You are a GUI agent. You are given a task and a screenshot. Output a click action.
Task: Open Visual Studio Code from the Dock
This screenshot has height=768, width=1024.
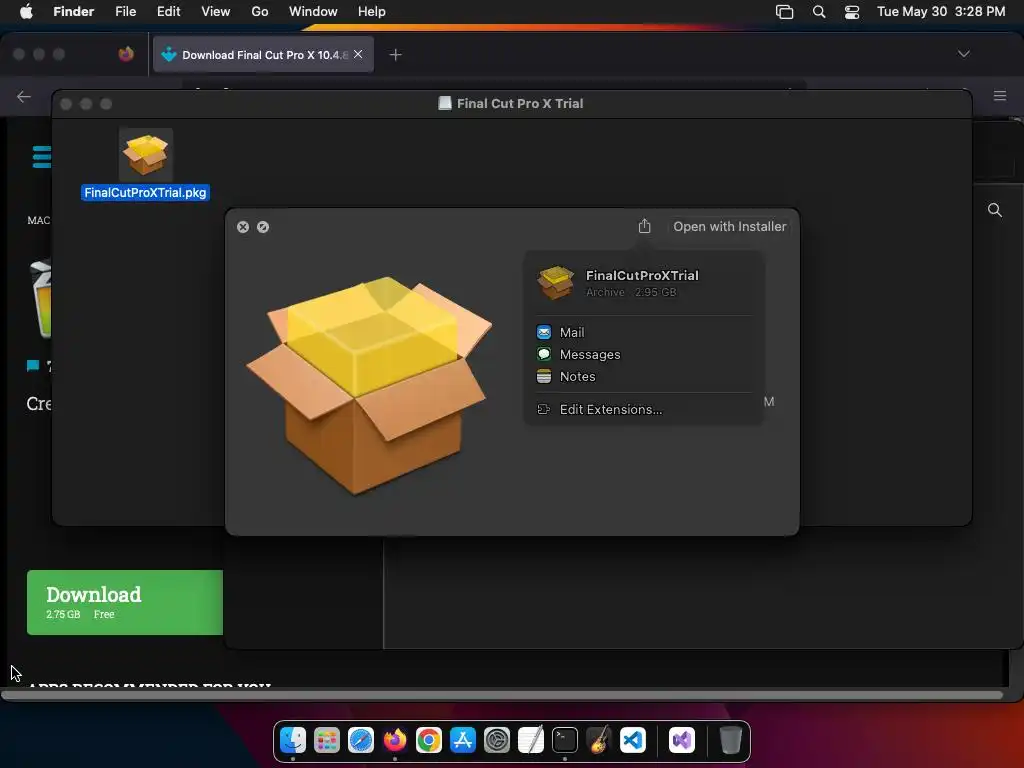coord(633,741)
